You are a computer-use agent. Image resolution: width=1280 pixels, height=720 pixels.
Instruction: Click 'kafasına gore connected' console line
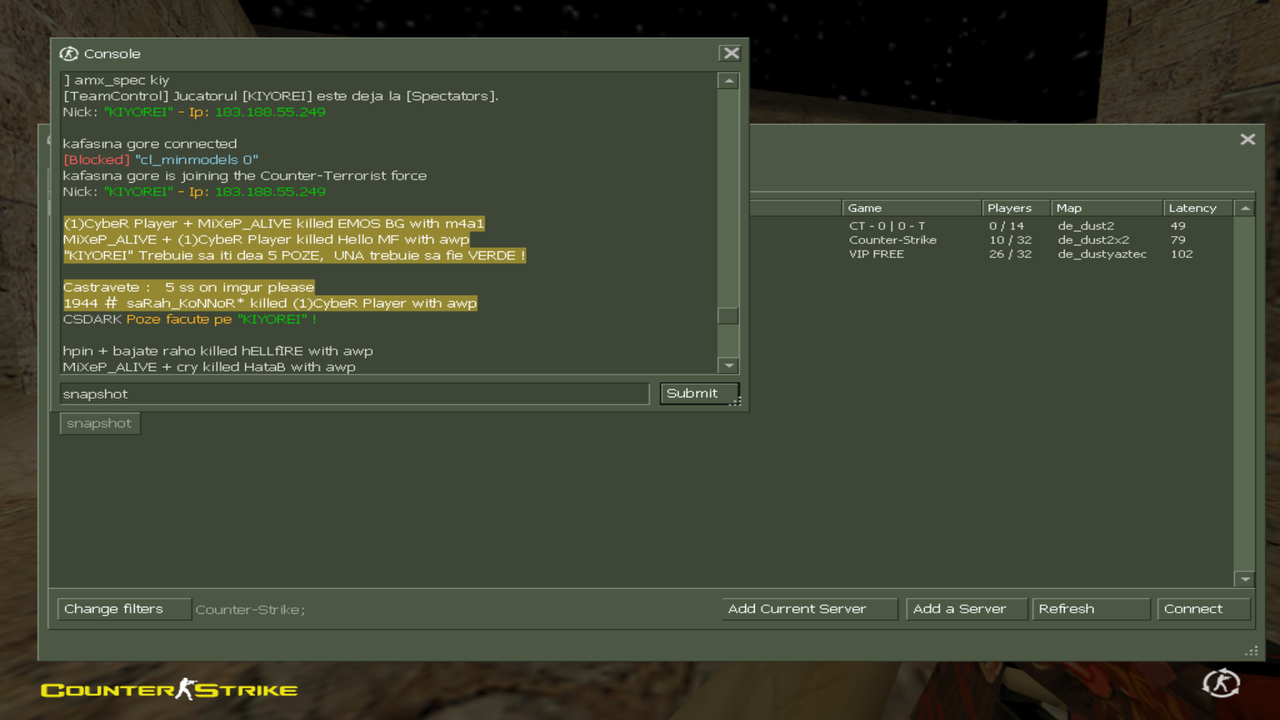[150, 144]
